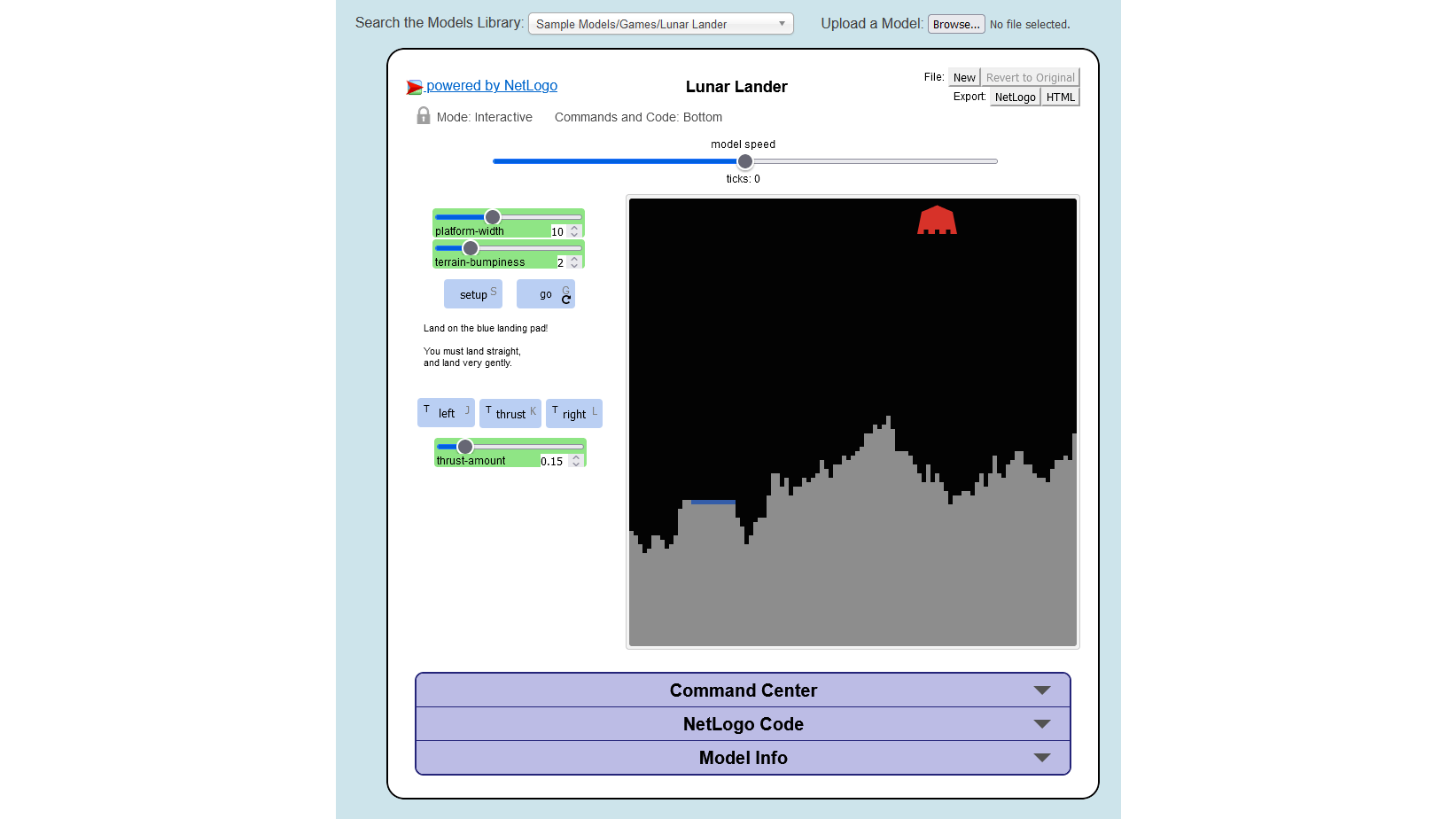The height and width of the screenshot is (819, 1456).
Task: Export model as HTML
Action: [1060, 97]
